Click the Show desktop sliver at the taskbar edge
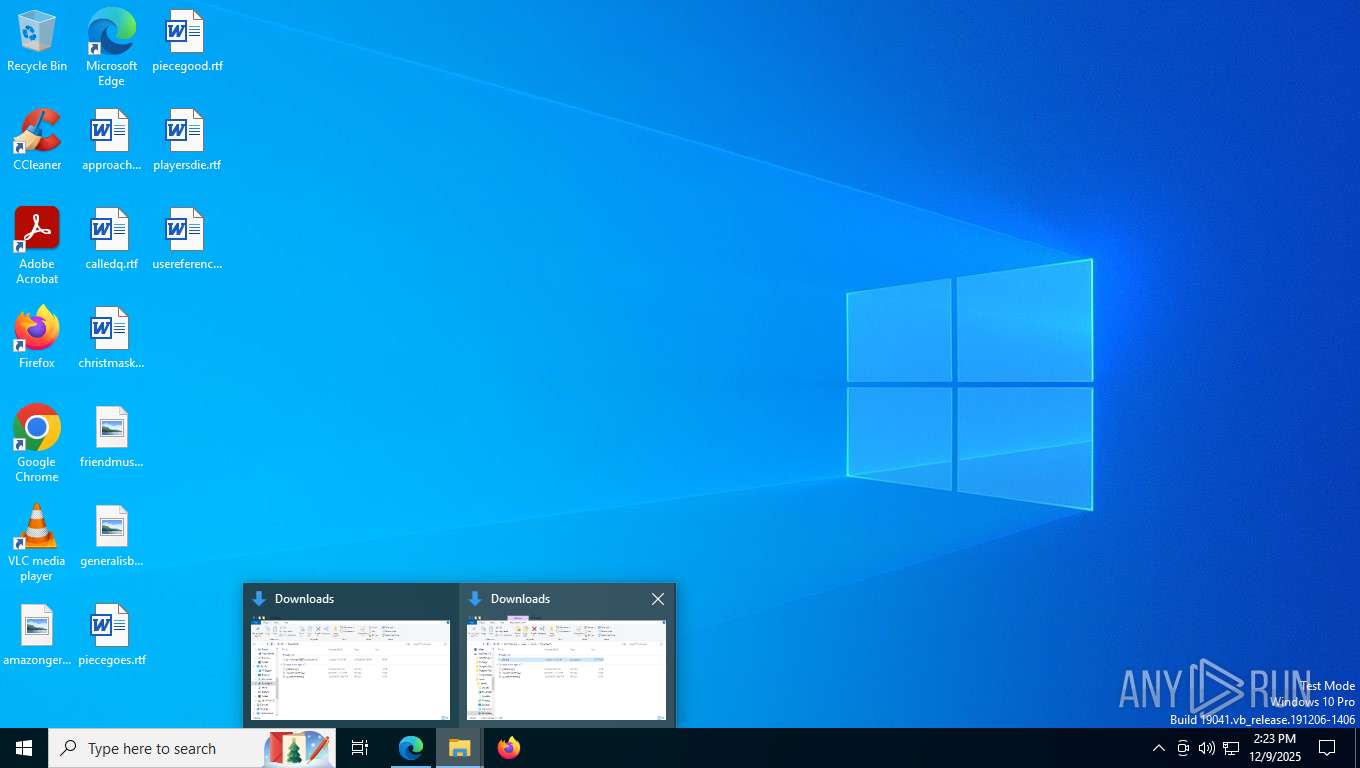The height and width of the screenshot is (768, 1360). pos(1356,748)
